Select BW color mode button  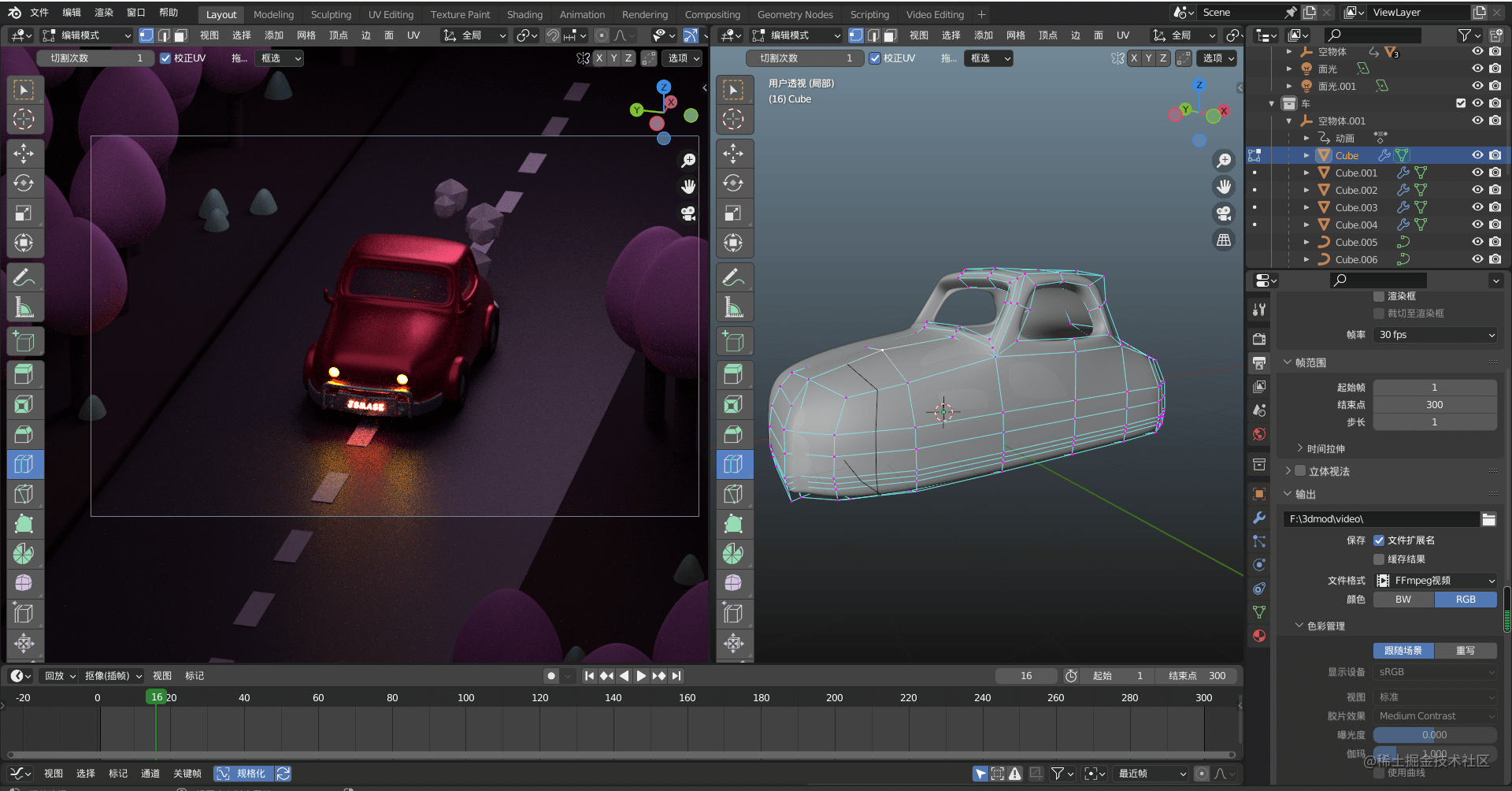pyautogui.click(x=1404, y=600)
